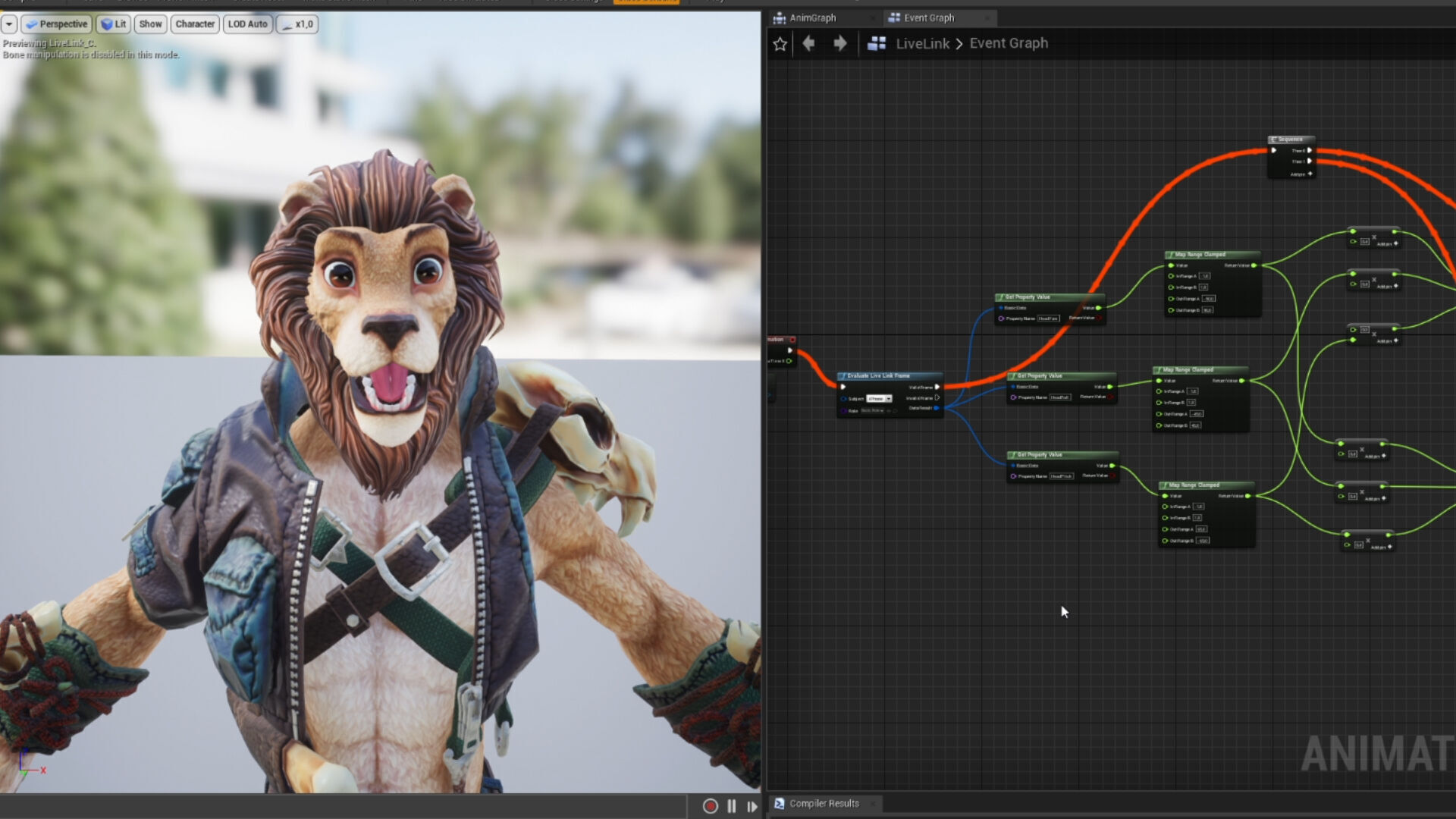Open the Perspective view type dropdown

point(57,24)
